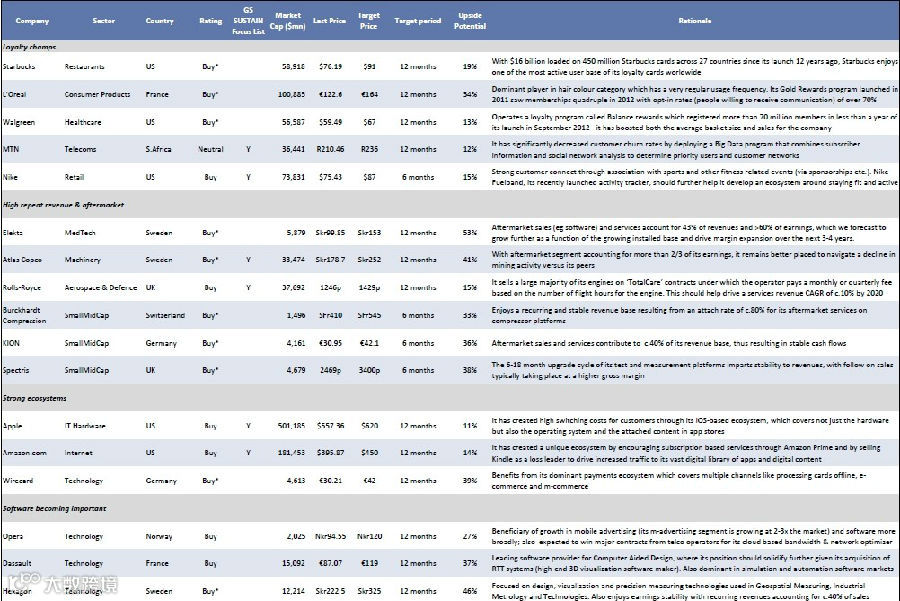Select the MTN company cell

pos(10,149)
